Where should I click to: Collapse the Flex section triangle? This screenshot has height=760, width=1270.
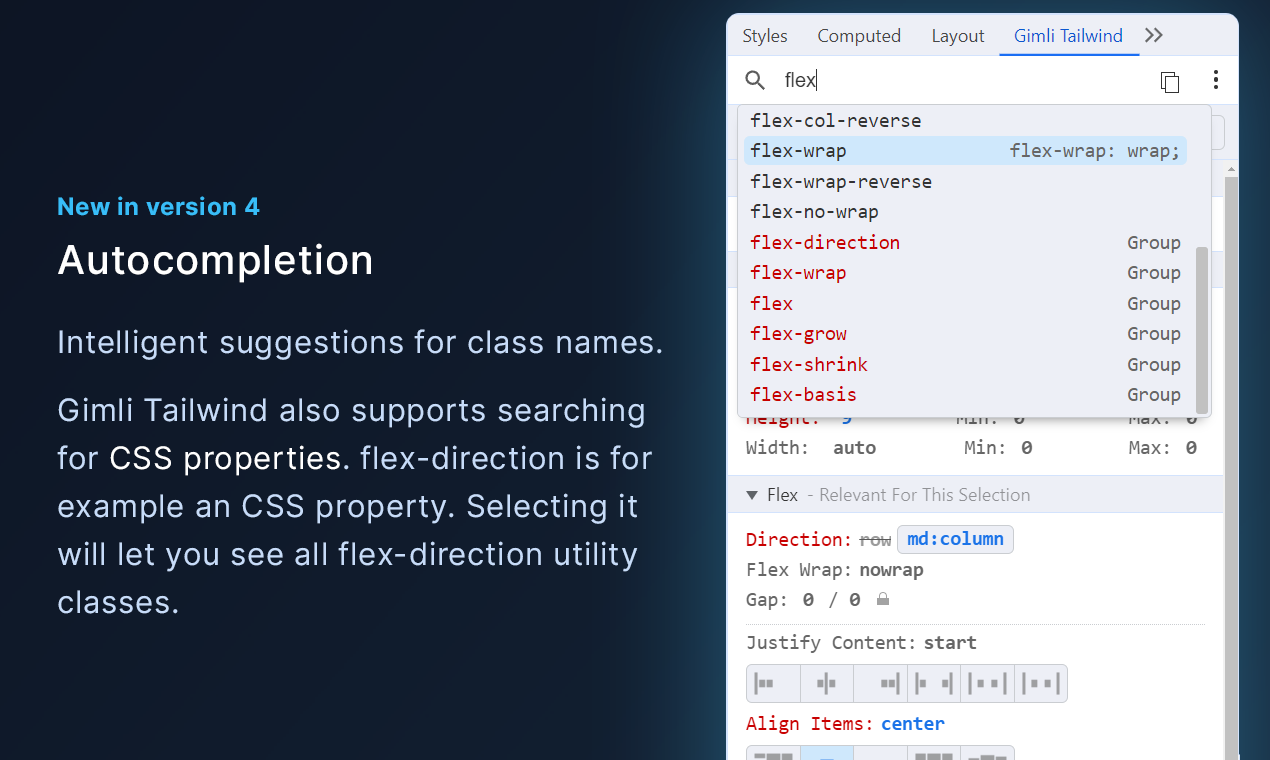click(x=752, y=495)
